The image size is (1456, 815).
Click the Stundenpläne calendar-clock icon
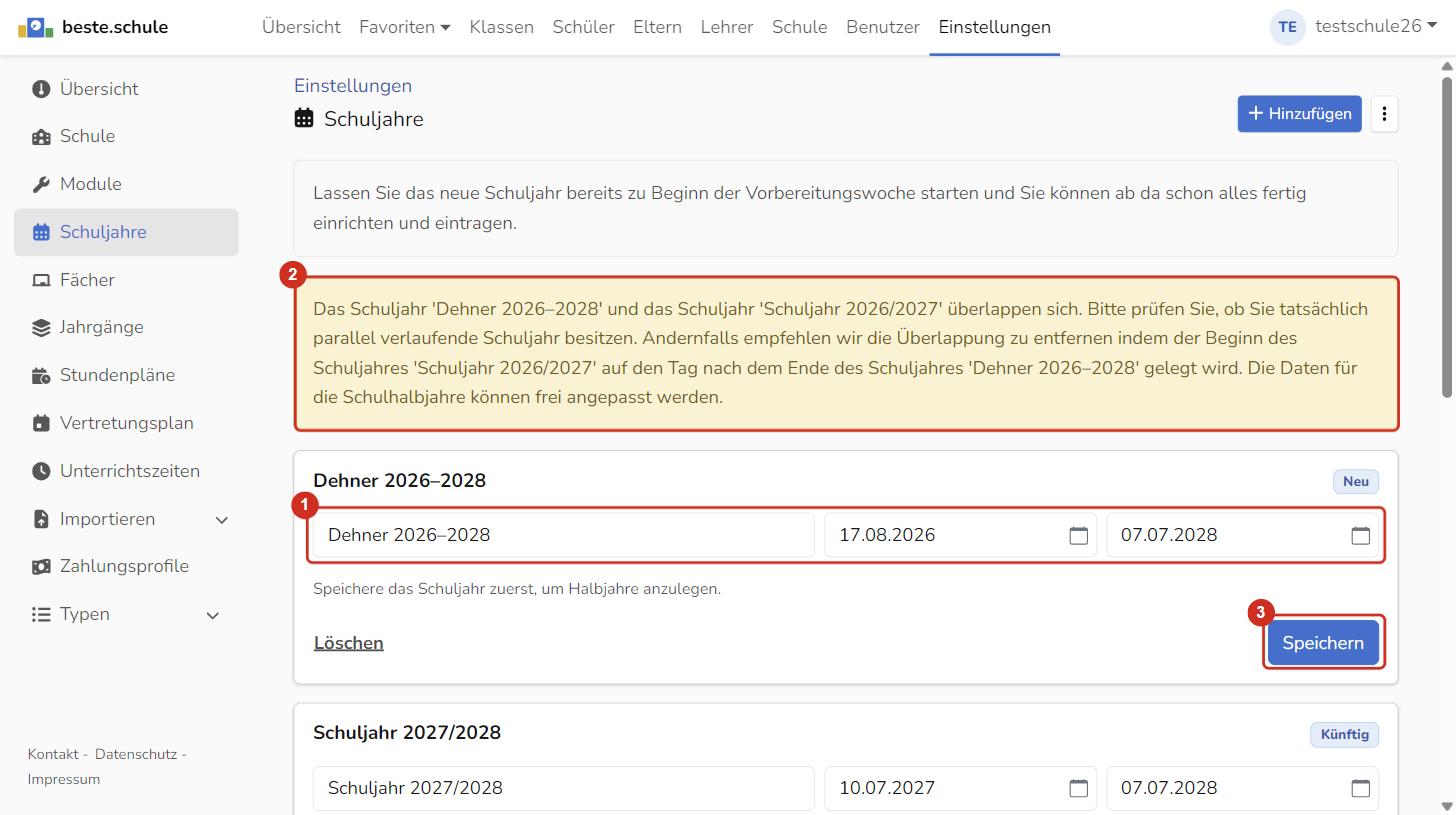click(x=41, y=376)
